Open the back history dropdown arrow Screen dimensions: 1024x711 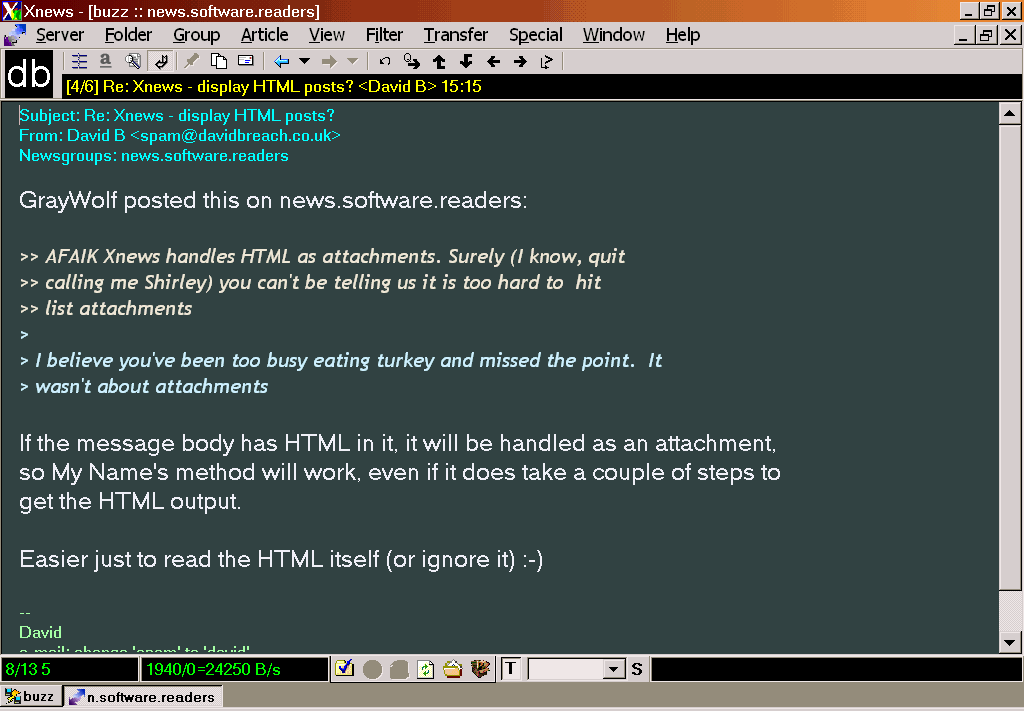(x=304, y=61)
